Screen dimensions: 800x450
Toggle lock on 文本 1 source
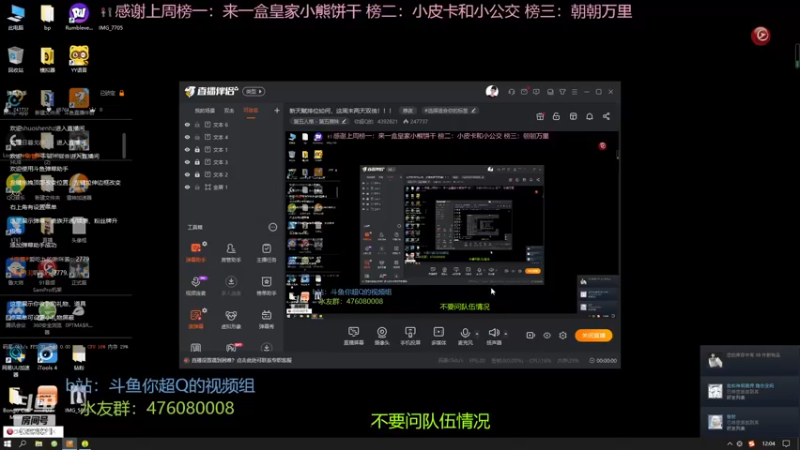click(197, 149)
